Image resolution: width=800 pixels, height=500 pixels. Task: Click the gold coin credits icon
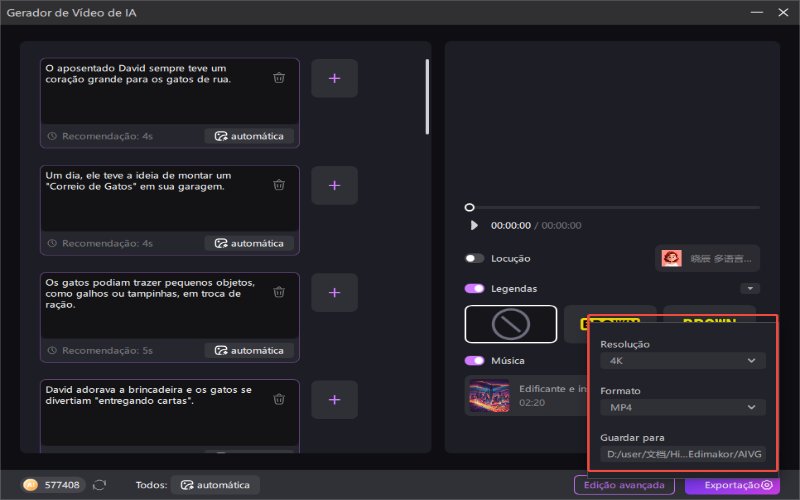tap(31, 485)
